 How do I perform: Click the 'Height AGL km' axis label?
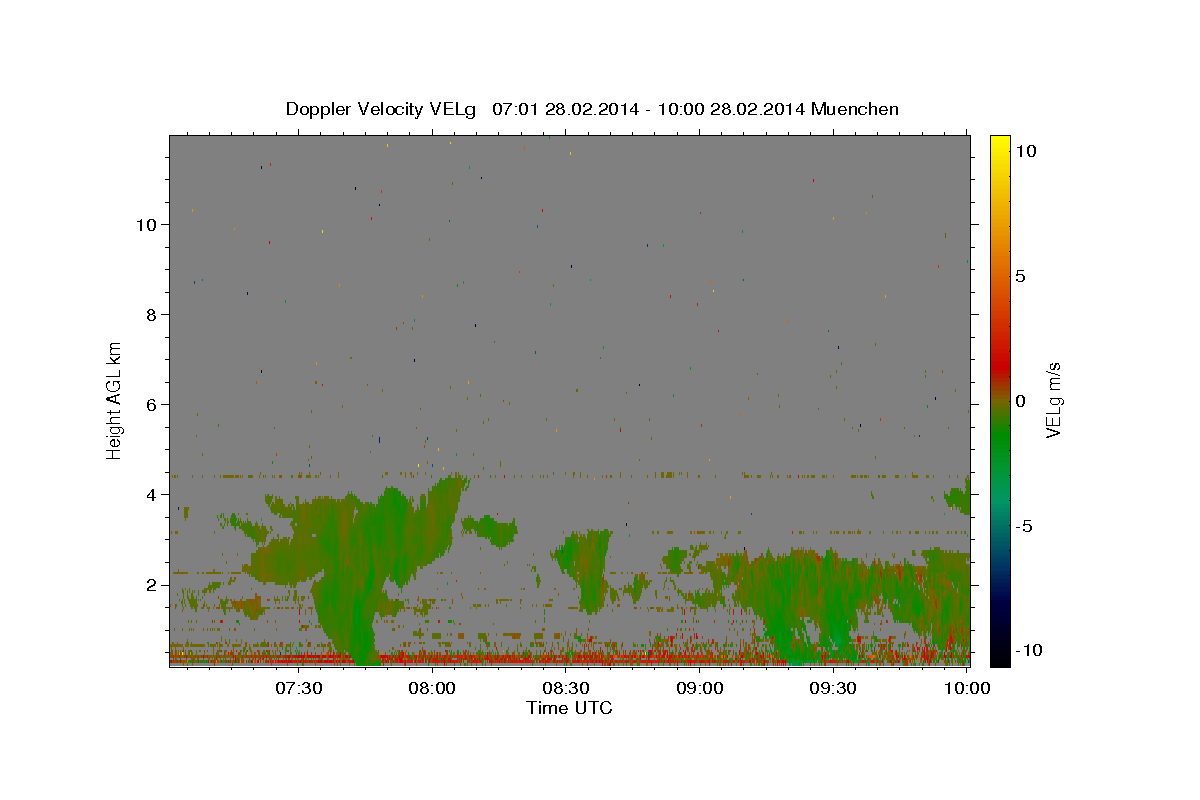click(115, 399)
